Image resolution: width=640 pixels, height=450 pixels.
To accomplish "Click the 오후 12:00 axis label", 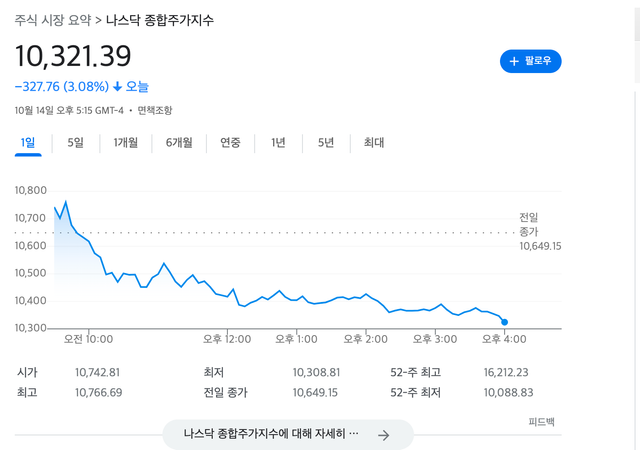I will pos(227,339).
